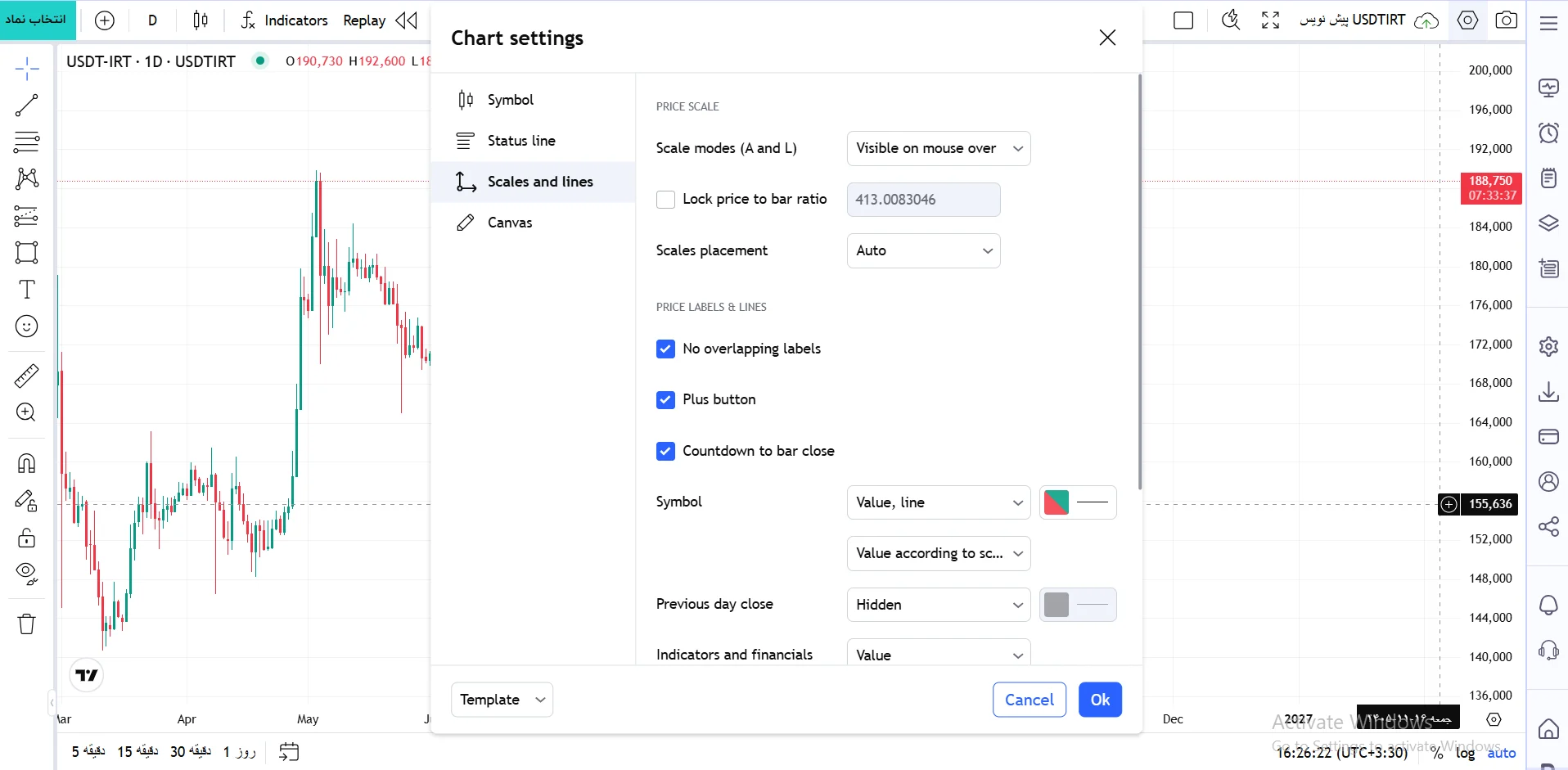Screen dimensions: 1568x770
Task: Open the ruler measure tool
Action: [x=26, y=376]
